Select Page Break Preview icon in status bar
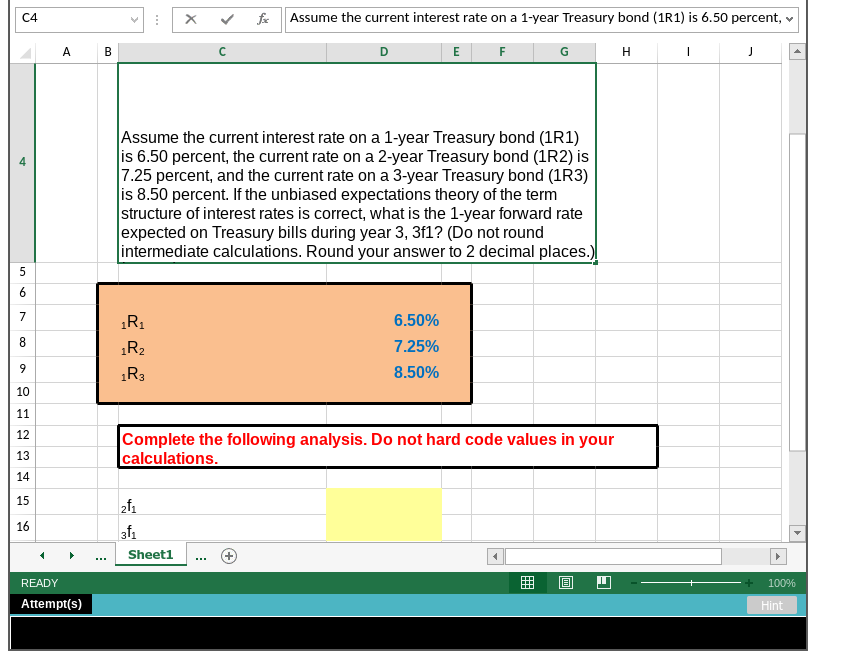Viewport: 841px width, 671px height. click(x=604, y=583)
